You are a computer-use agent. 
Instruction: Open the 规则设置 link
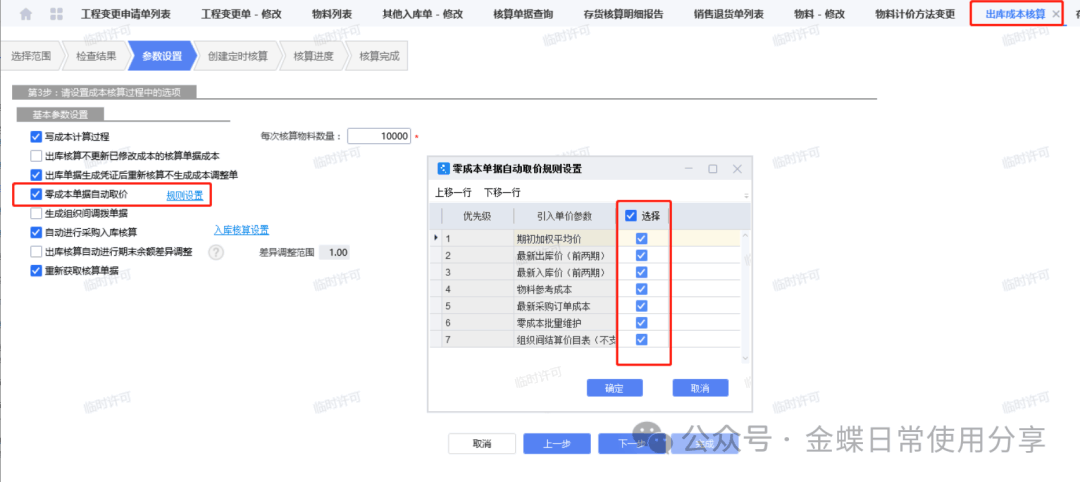tap(185, 196)
